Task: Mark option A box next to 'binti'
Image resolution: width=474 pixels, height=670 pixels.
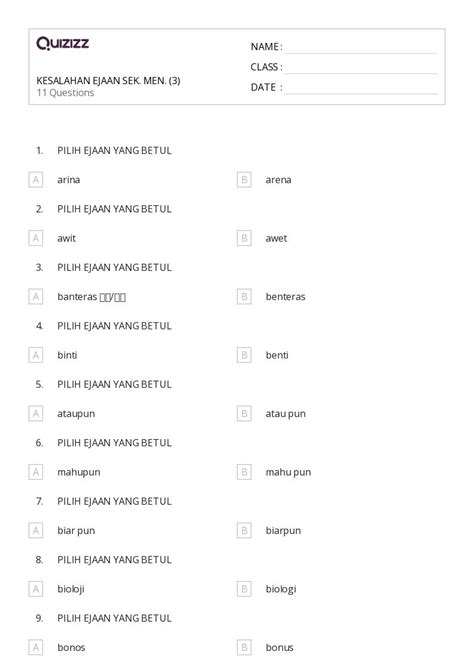Action: [36, 355]
